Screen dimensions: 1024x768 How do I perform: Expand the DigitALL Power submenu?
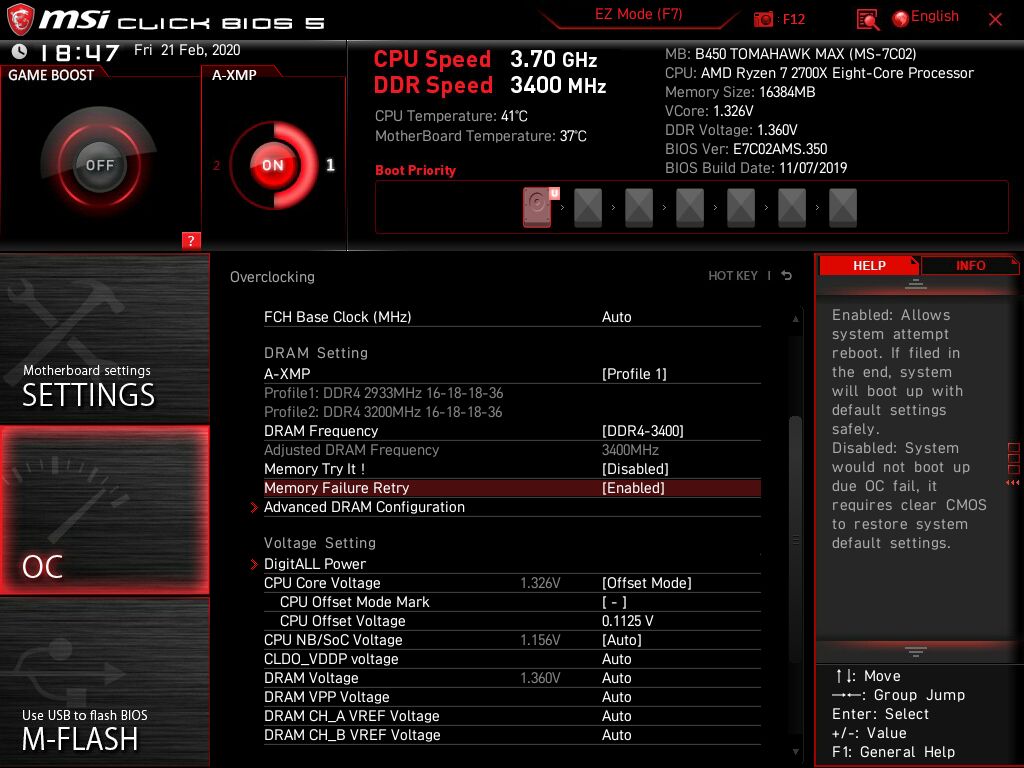pyautogui.click(x=315, y=564)
